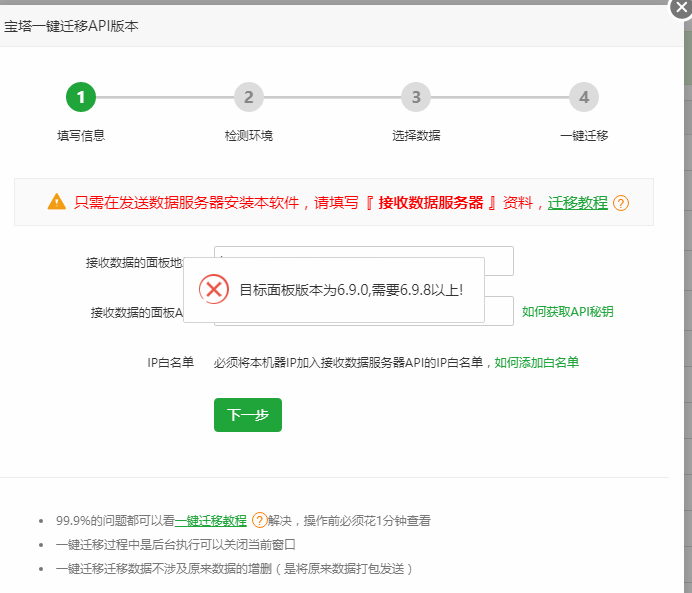This screenshot has width=692, height=593.
Task: Click 检测环境 step label
Action: tap(248, 135)
